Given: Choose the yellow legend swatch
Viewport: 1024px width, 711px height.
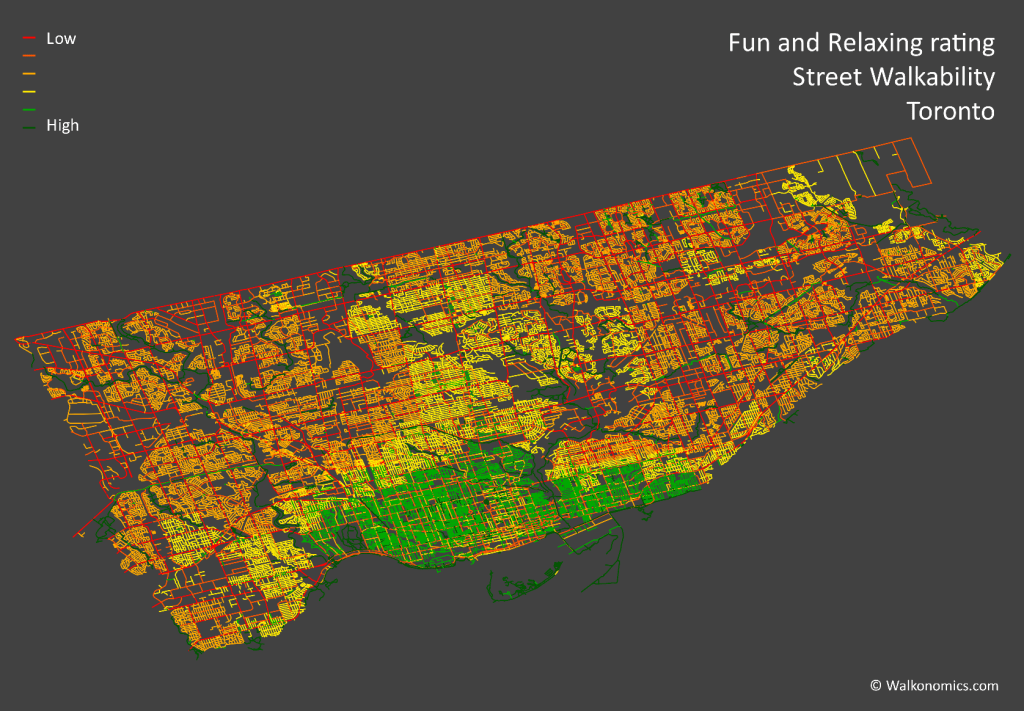Looking at the screenshot, I should tap(29, 91).
